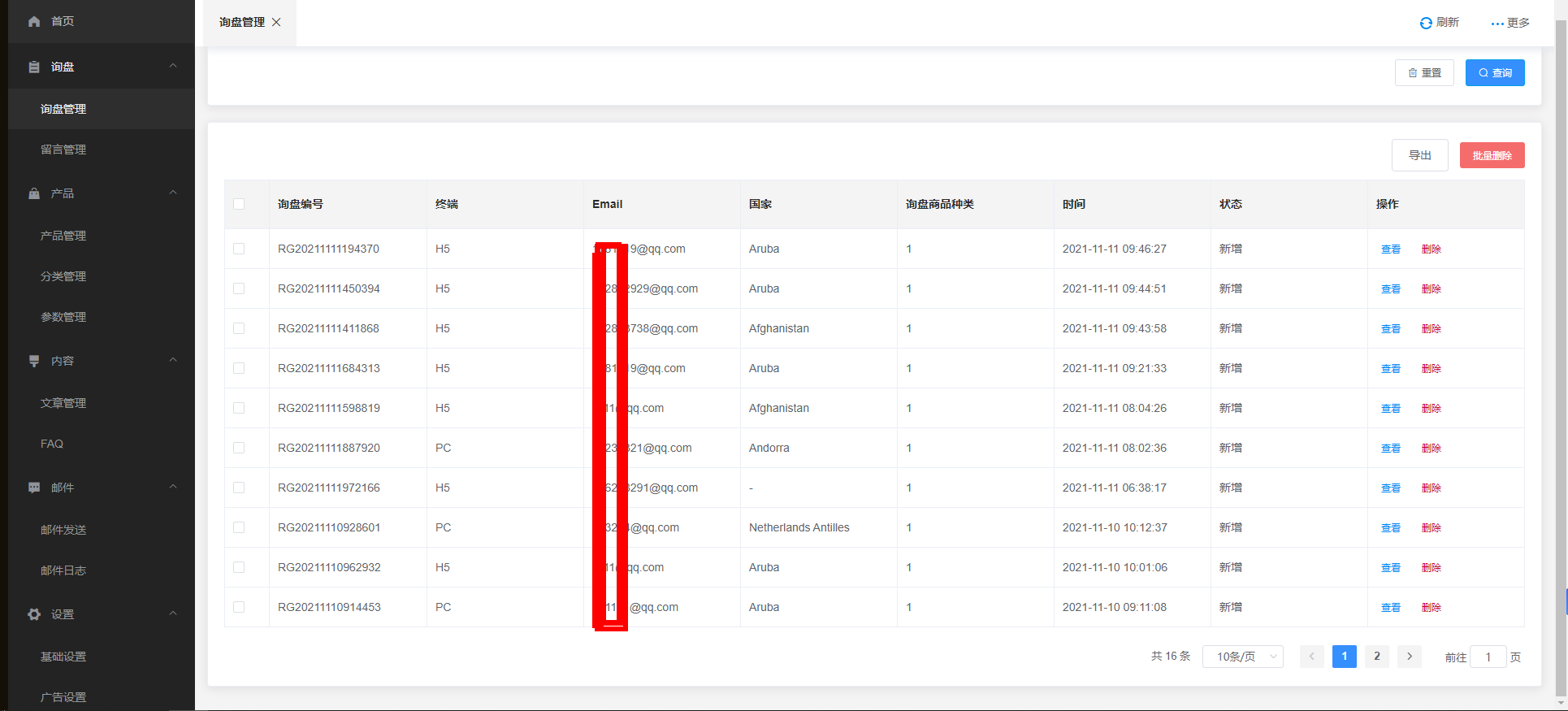Go to next page arrow in pagination
The image size is (1568, 711).
[1410, 657]
